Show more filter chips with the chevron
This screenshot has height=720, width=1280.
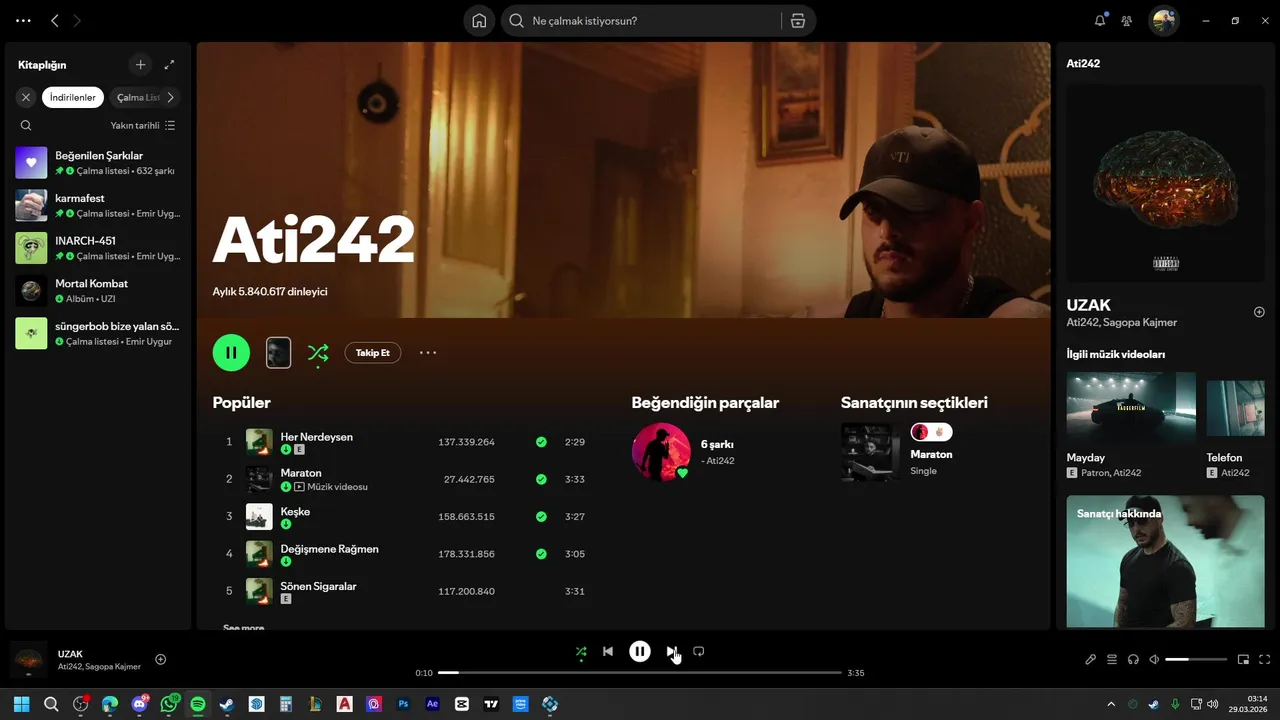[x=170, y=97]
